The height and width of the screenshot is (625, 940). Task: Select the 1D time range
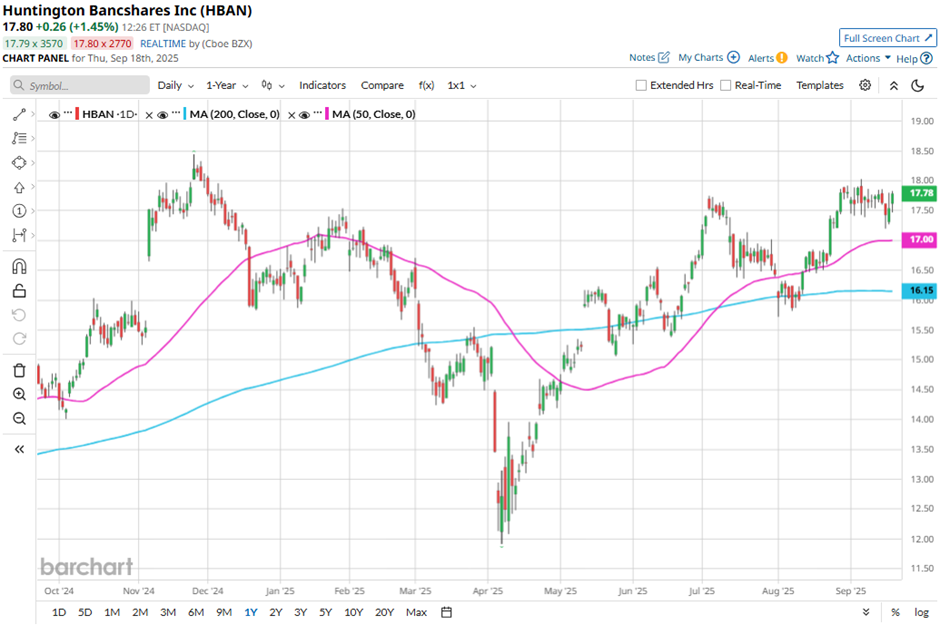(x=59, y=612)
